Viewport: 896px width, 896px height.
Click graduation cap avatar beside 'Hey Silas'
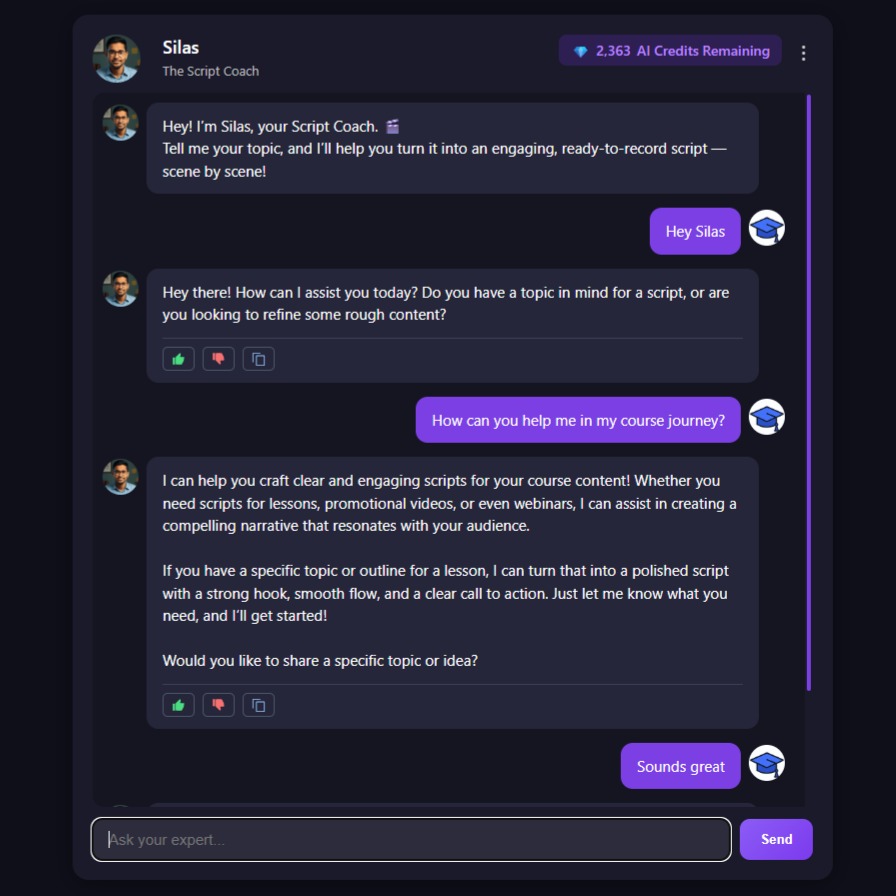coord(766,227)
